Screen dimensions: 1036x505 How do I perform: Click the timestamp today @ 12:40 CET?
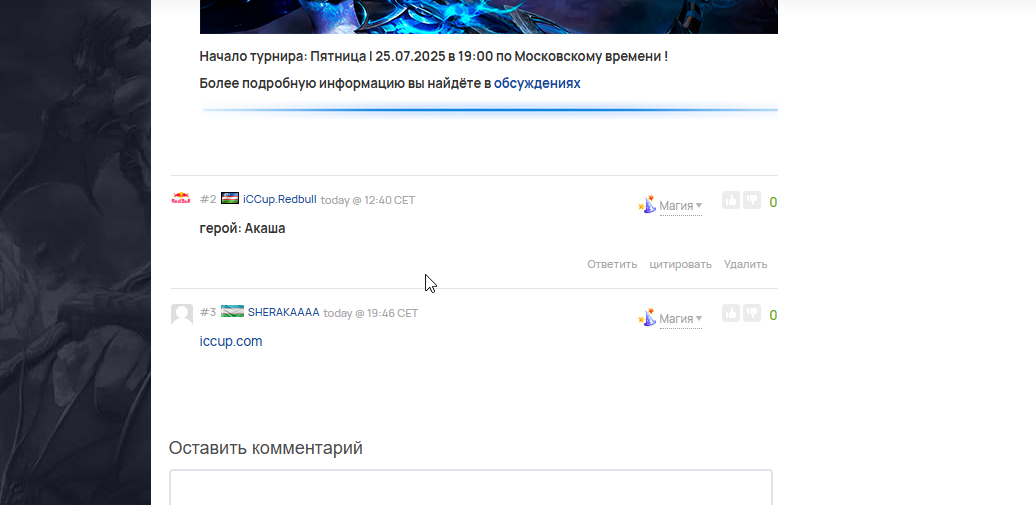[368, 200]
